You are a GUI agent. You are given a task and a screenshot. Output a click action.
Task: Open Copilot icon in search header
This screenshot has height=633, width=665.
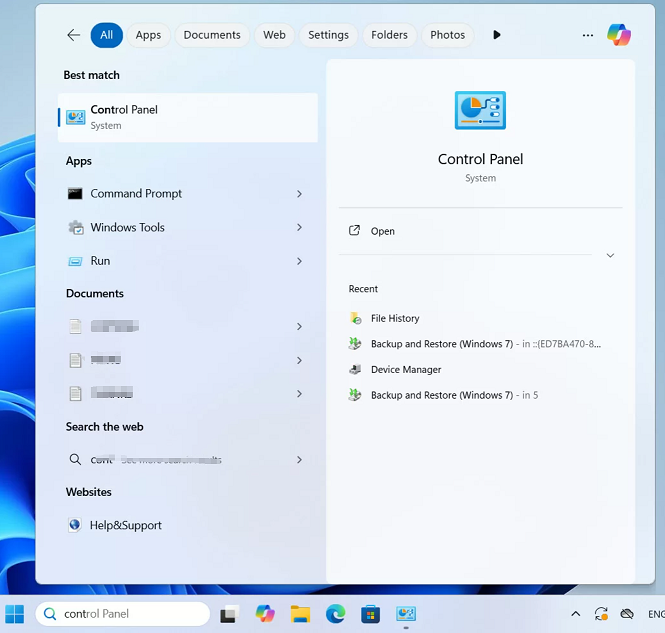(619, 35)
